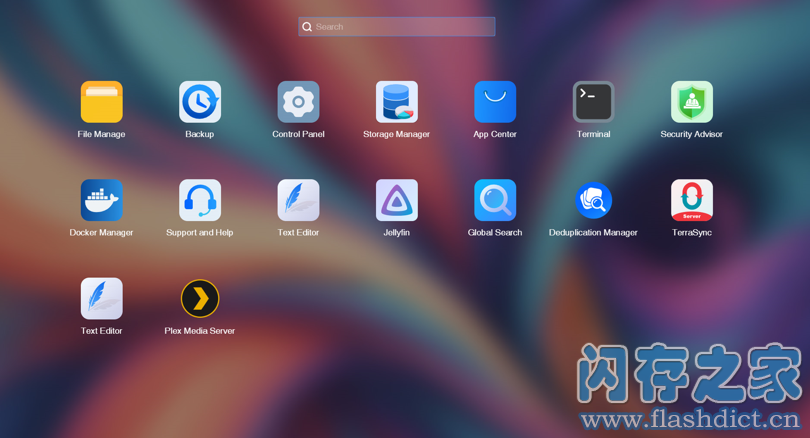Screen dimensions: 810x438
Task: Launch Deduplication Manager icon
Action: coord(593,200)
